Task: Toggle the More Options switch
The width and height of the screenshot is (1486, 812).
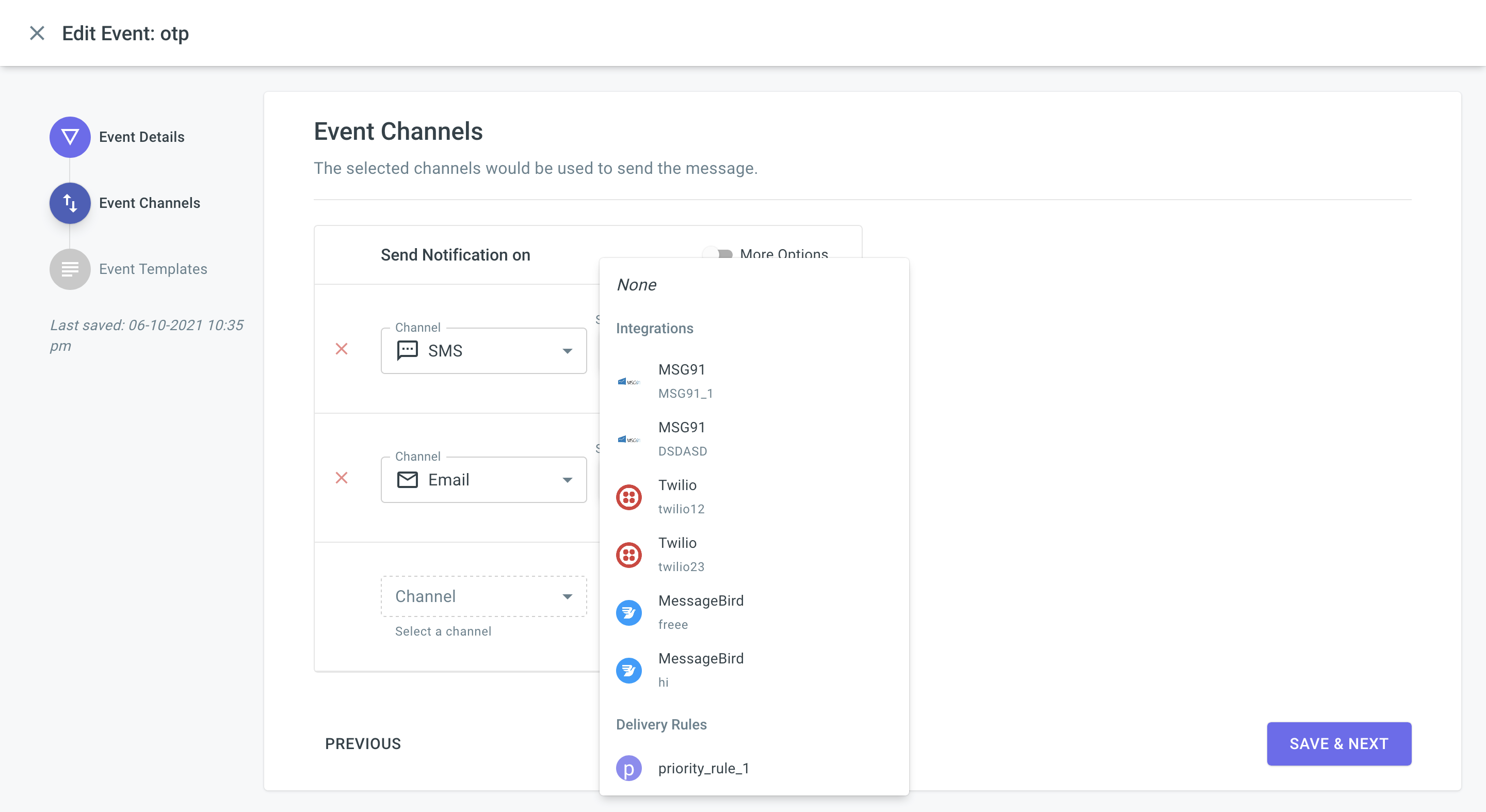Action: [717, 254]
